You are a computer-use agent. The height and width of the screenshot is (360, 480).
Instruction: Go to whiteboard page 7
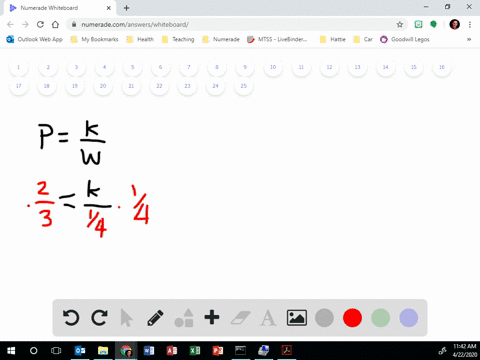click(189, 67)
